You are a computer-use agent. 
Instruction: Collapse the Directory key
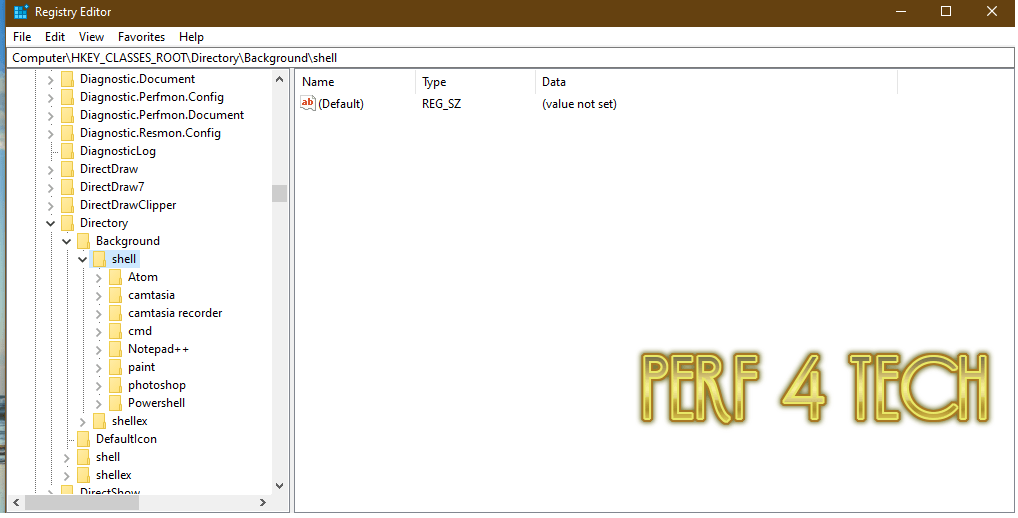[51, 224]
